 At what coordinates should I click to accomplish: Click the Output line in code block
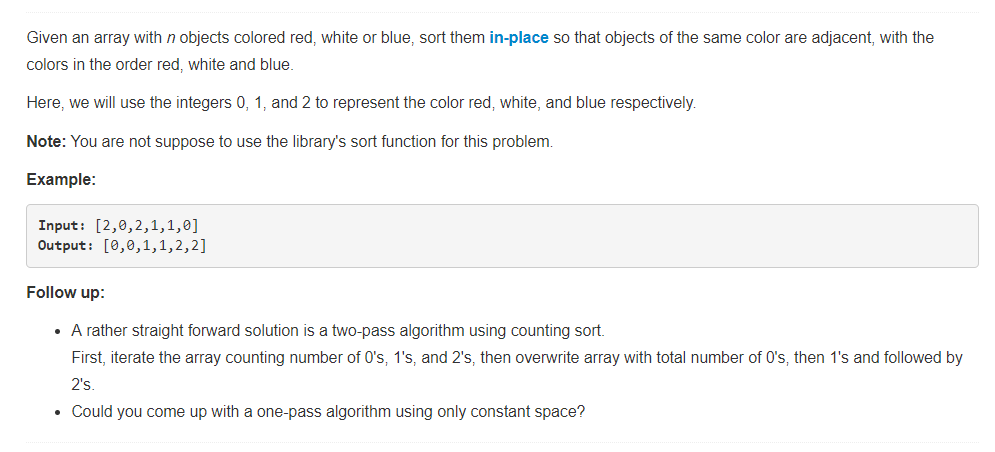(122, 246)
